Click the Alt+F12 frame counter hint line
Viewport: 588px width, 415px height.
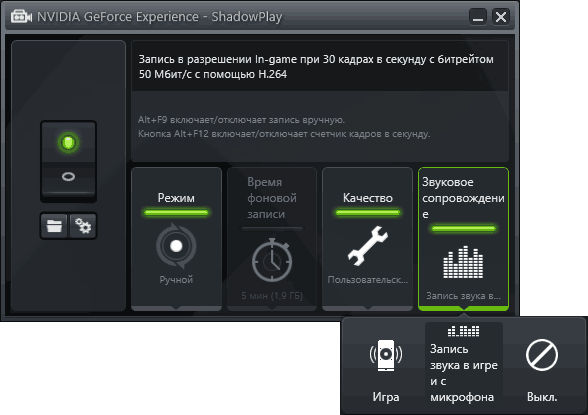coord(284,134)
